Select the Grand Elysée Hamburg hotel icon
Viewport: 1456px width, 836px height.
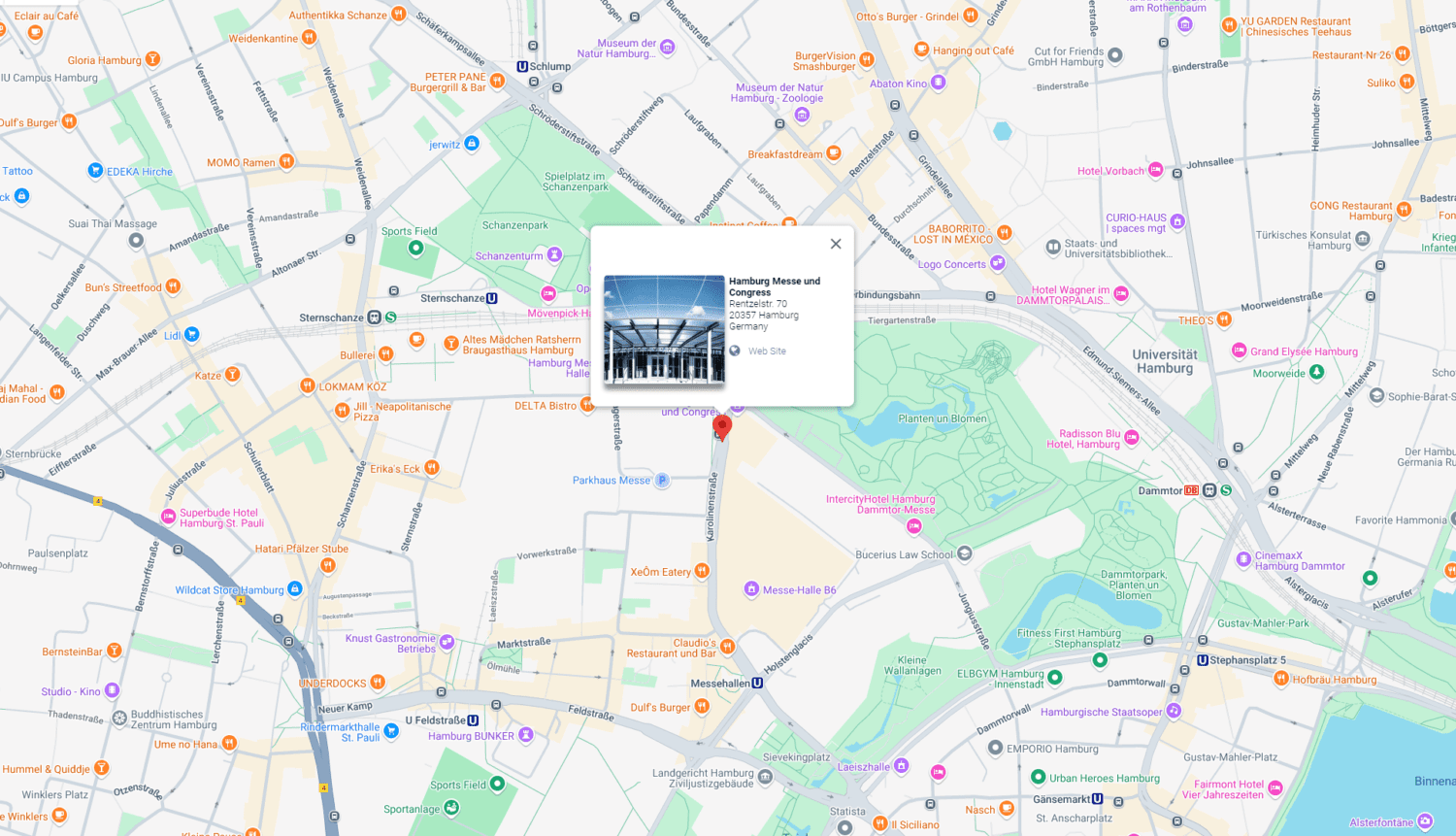1239,351
